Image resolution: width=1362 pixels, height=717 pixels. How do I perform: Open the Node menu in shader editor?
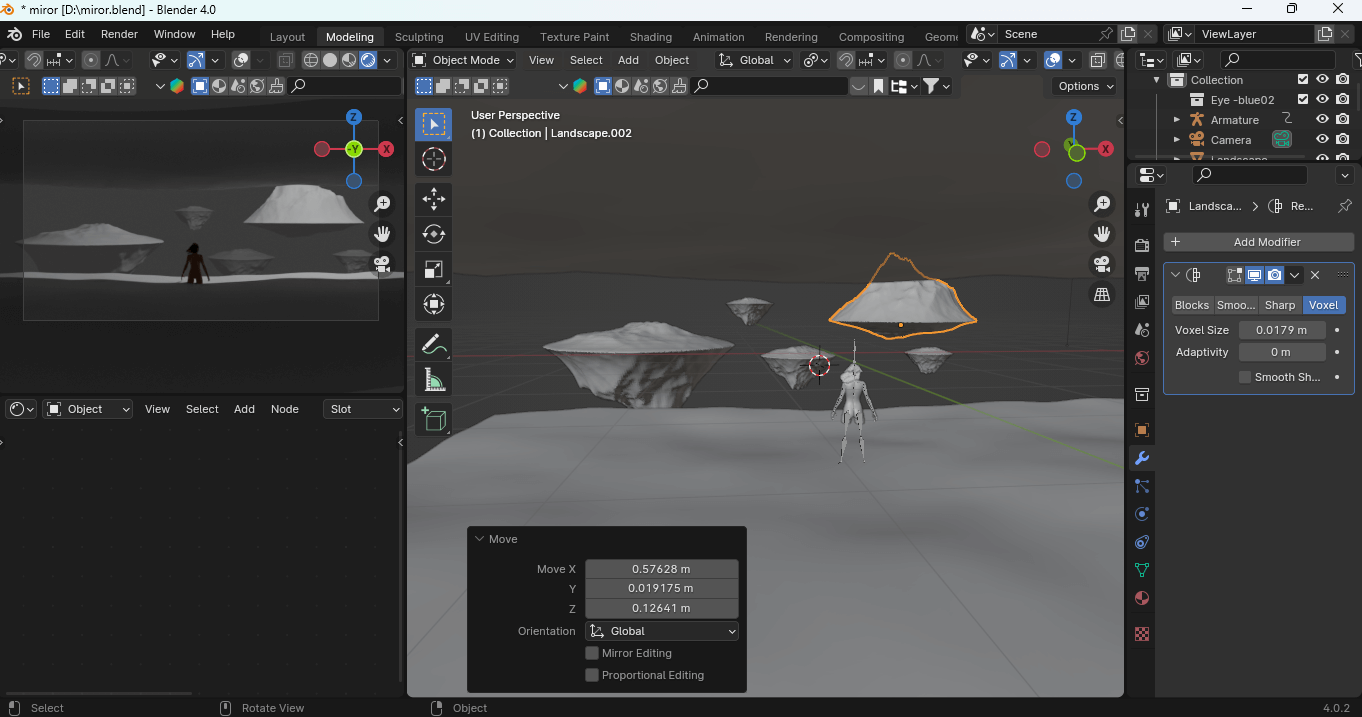[x=285, y=409]
